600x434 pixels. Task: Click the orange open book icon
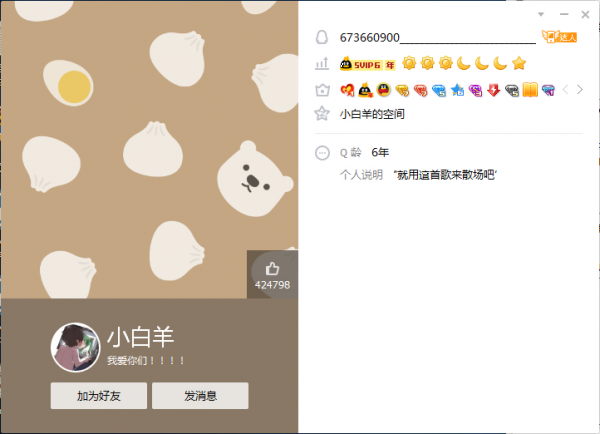pos(530,90)
